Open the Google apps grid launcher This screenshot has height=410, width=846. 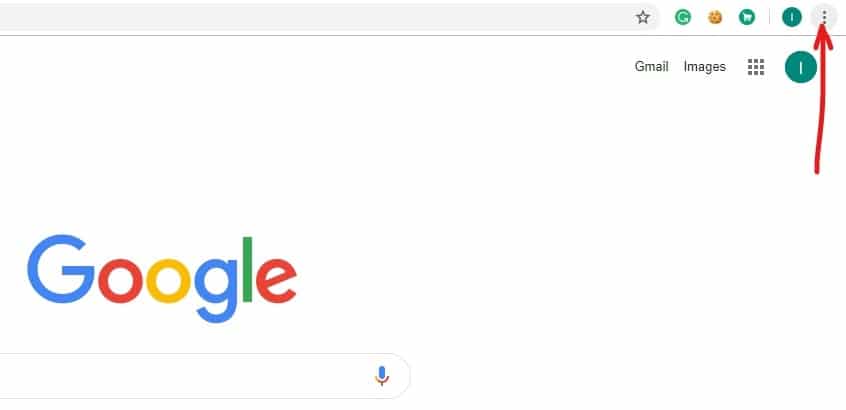[x=756, y=67]
